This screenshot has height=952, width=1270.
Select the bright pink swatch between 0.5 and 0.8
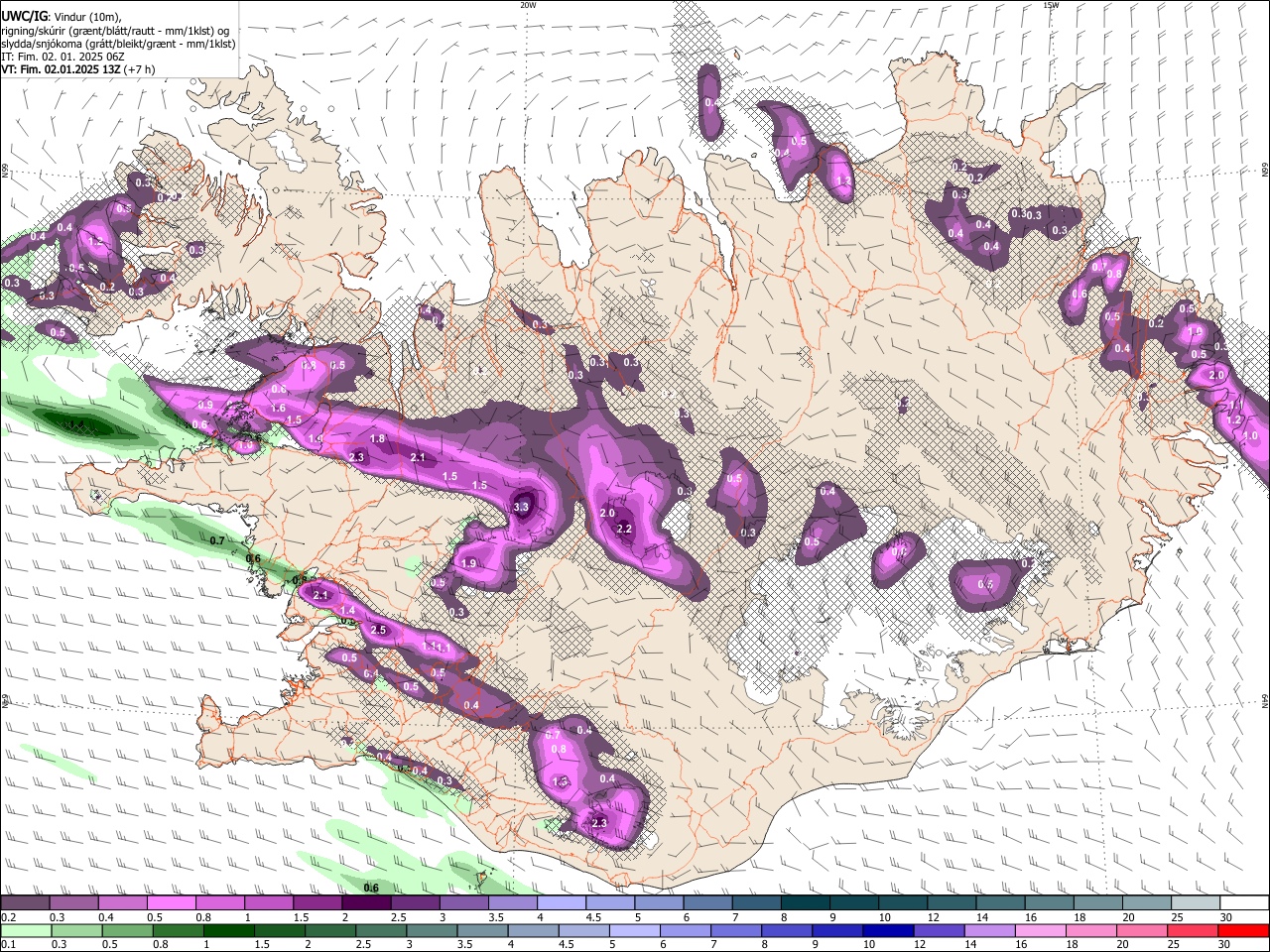pyautogui.click(x=171, y=902)
